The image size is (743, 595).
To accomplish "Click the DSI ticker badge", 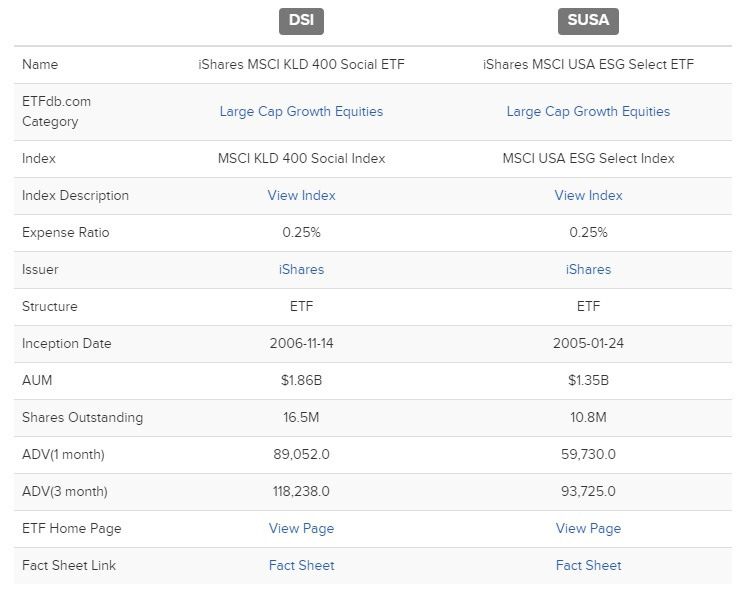I will click(301, 20).
